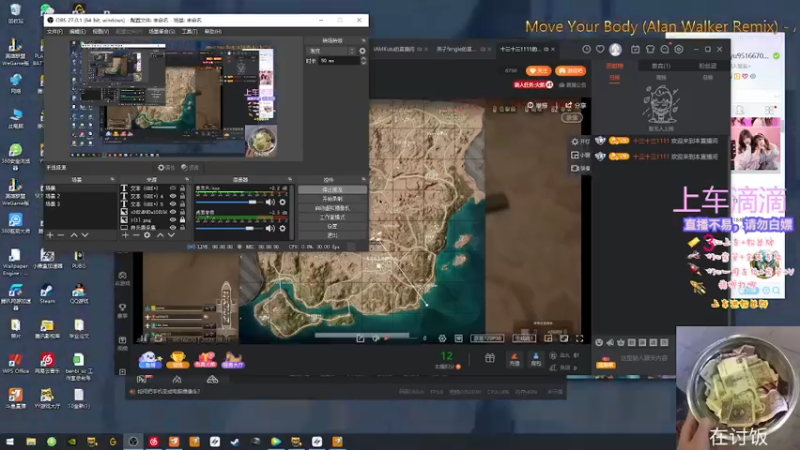Switch to 贵宾(1) tab in stream sidebar
Image resolution: width=800 pixels, height=450 pixels.
pos(661,66)
